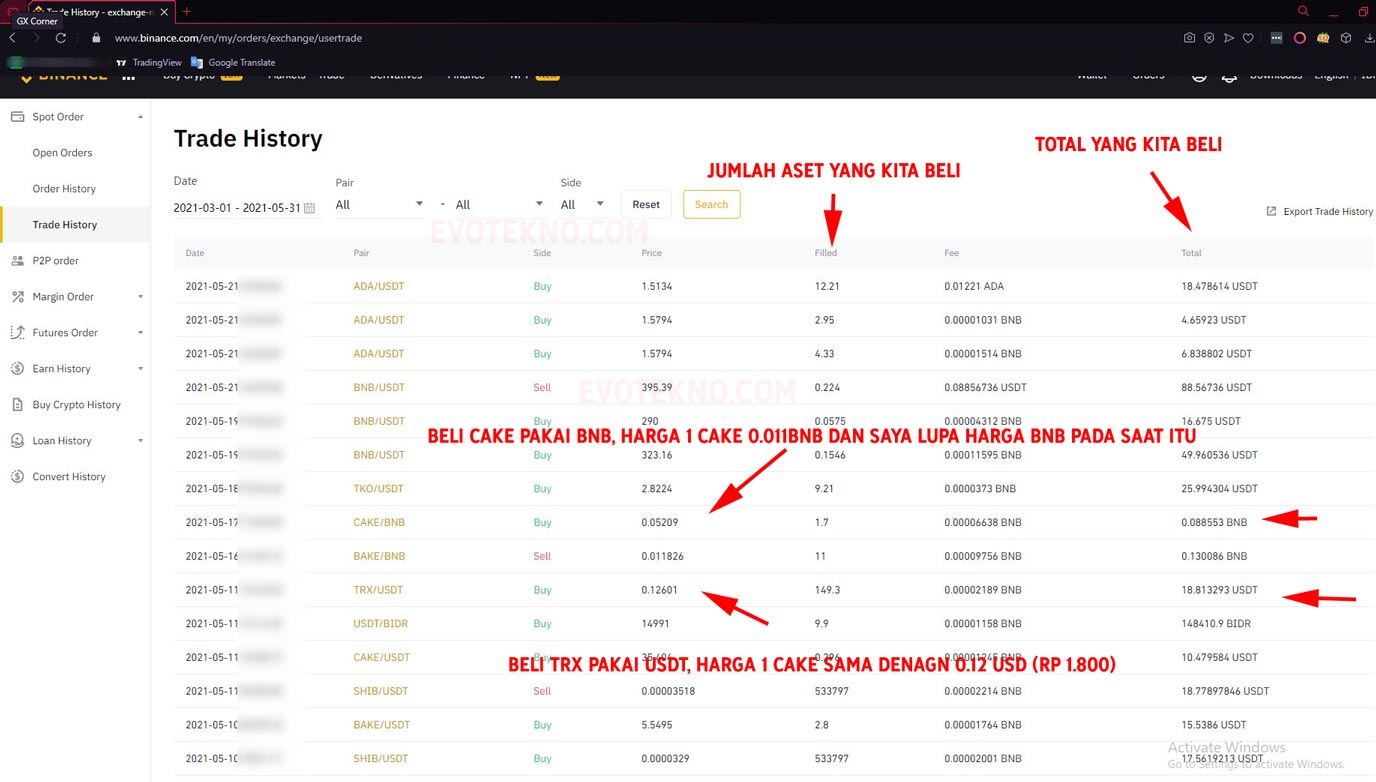
Task: Expand the Futures Order sidebar section
Action: tap(75, 333)
